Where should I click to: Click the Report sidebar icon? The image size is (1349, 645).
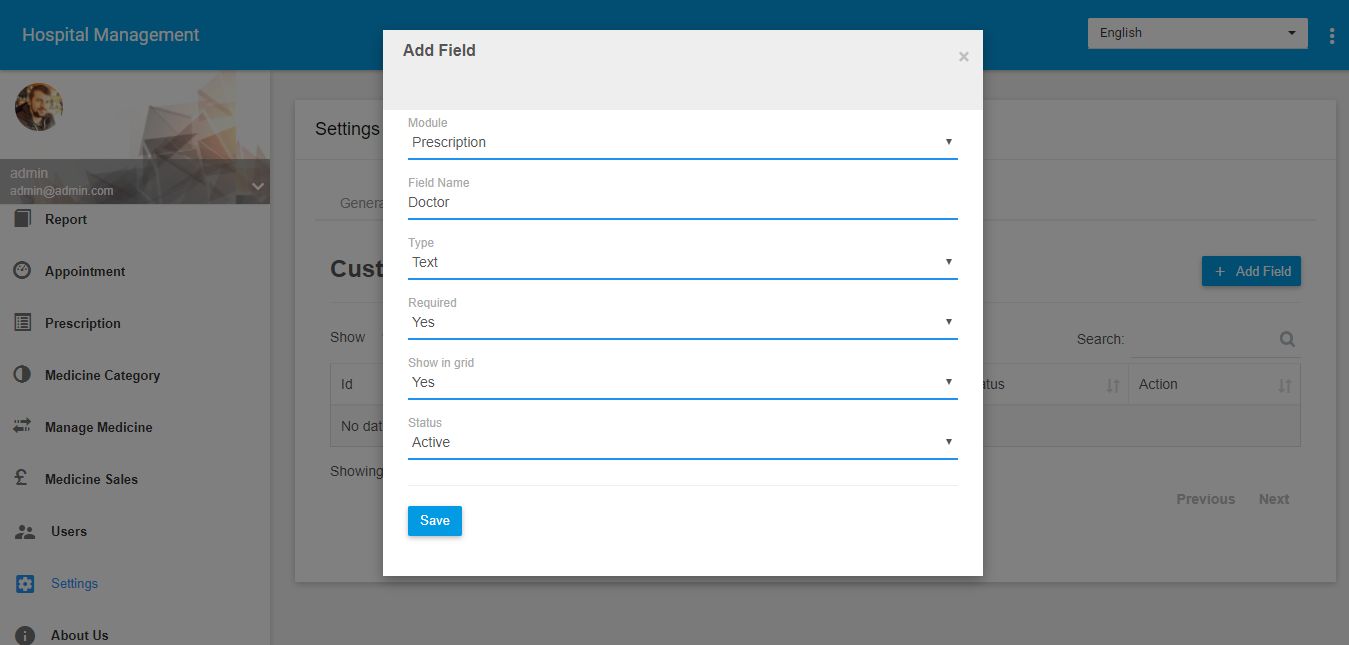(23, 219)
